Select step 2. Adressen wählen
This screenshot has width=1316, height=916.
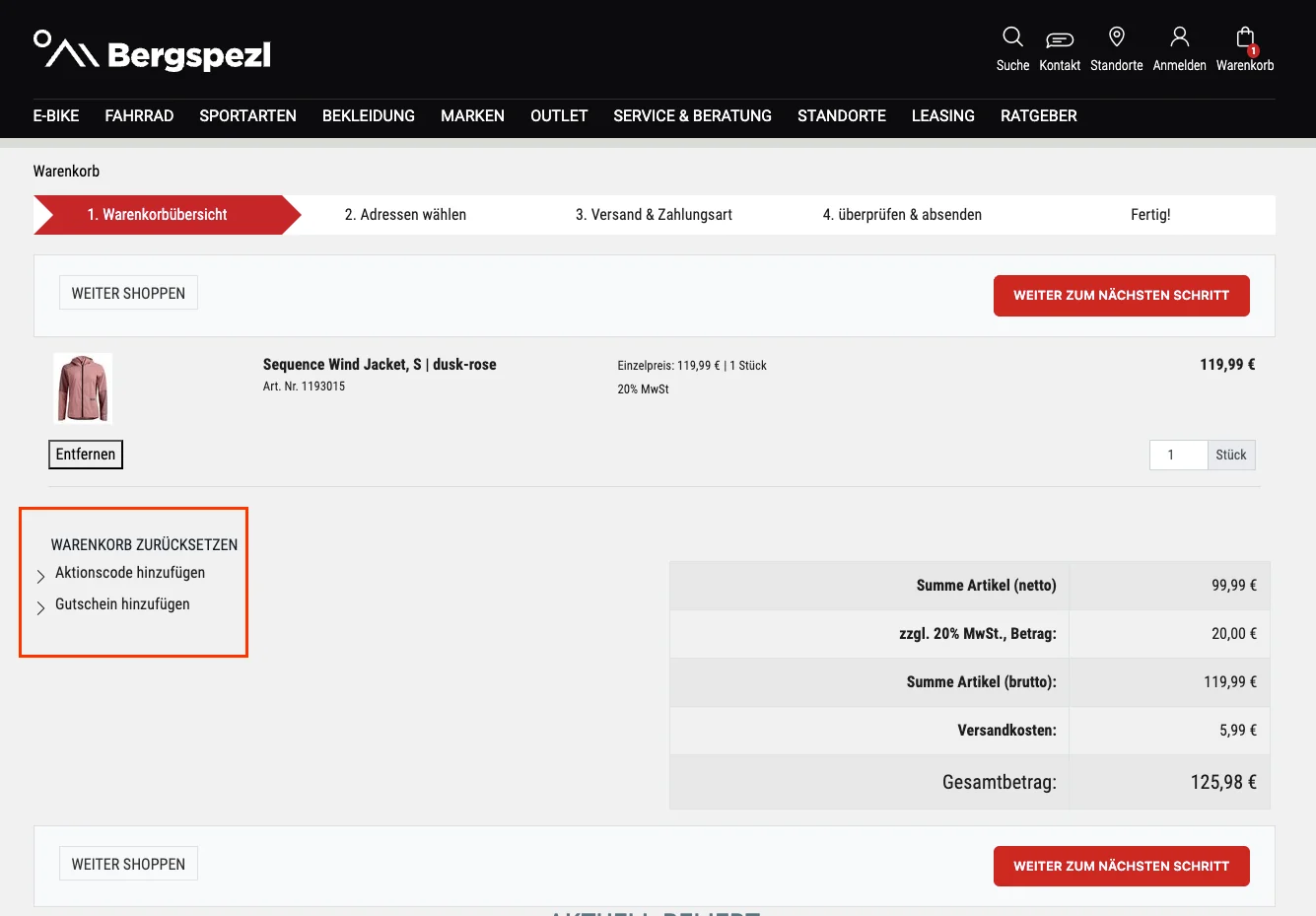point(405,215)
